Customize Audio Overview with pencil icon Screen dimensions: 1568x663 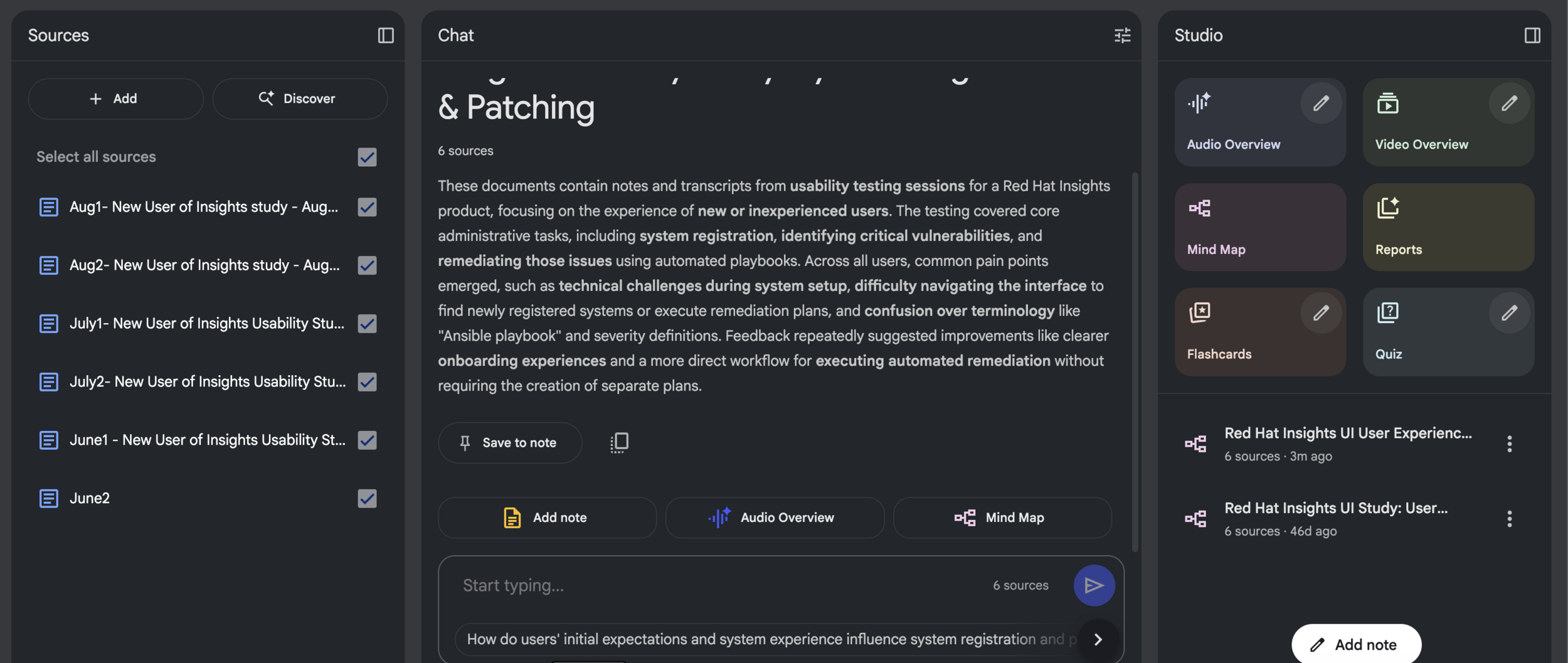(x=1321, y=103)
